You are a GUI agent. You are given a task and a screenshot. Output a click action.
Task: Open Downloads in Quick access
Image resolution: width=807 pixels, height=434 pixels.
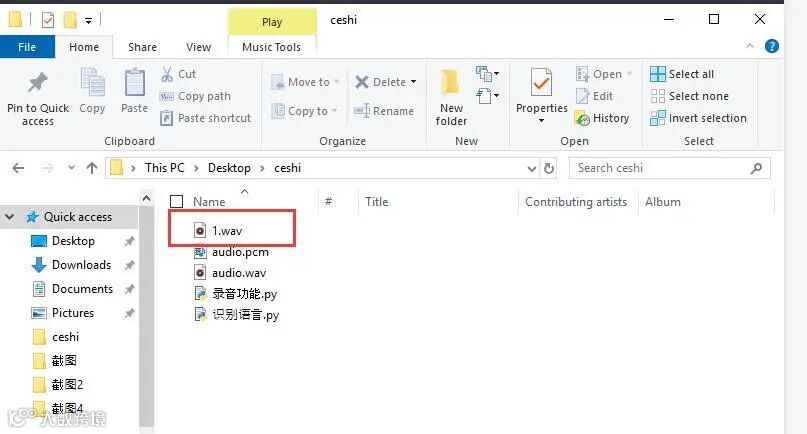click(x=72, y=265)
